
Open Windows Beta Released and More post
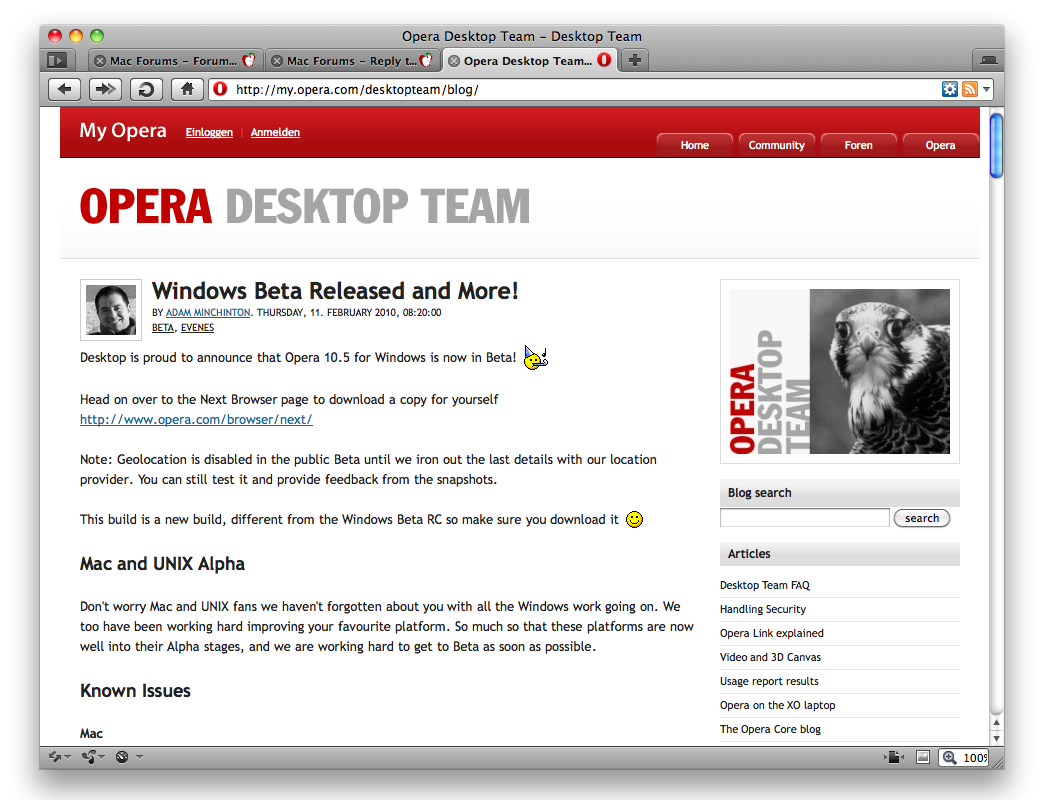click(335, 291)
